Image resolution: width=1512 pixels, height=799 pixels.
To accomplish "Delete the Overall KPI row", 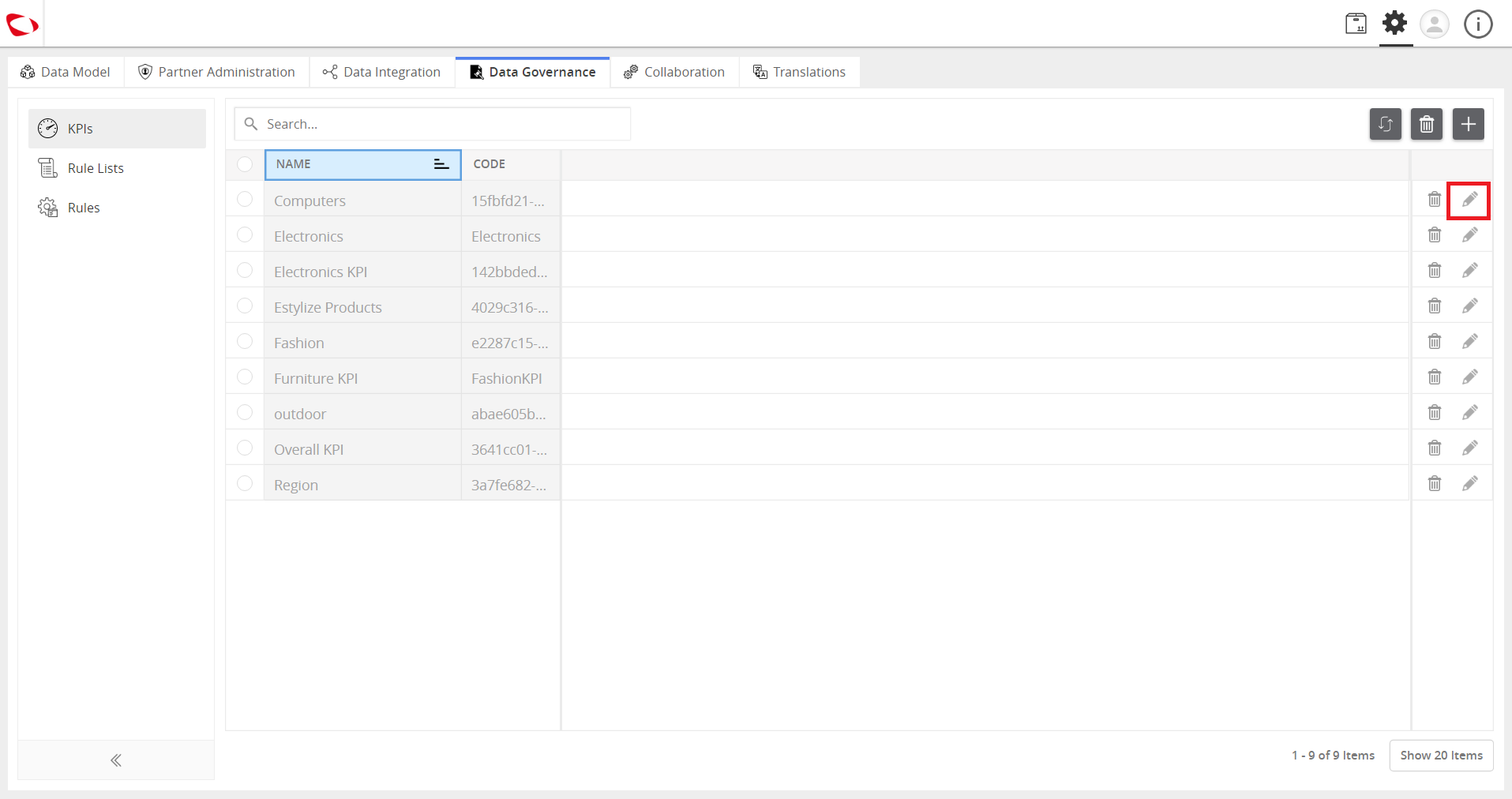I will pos(1434,448).
